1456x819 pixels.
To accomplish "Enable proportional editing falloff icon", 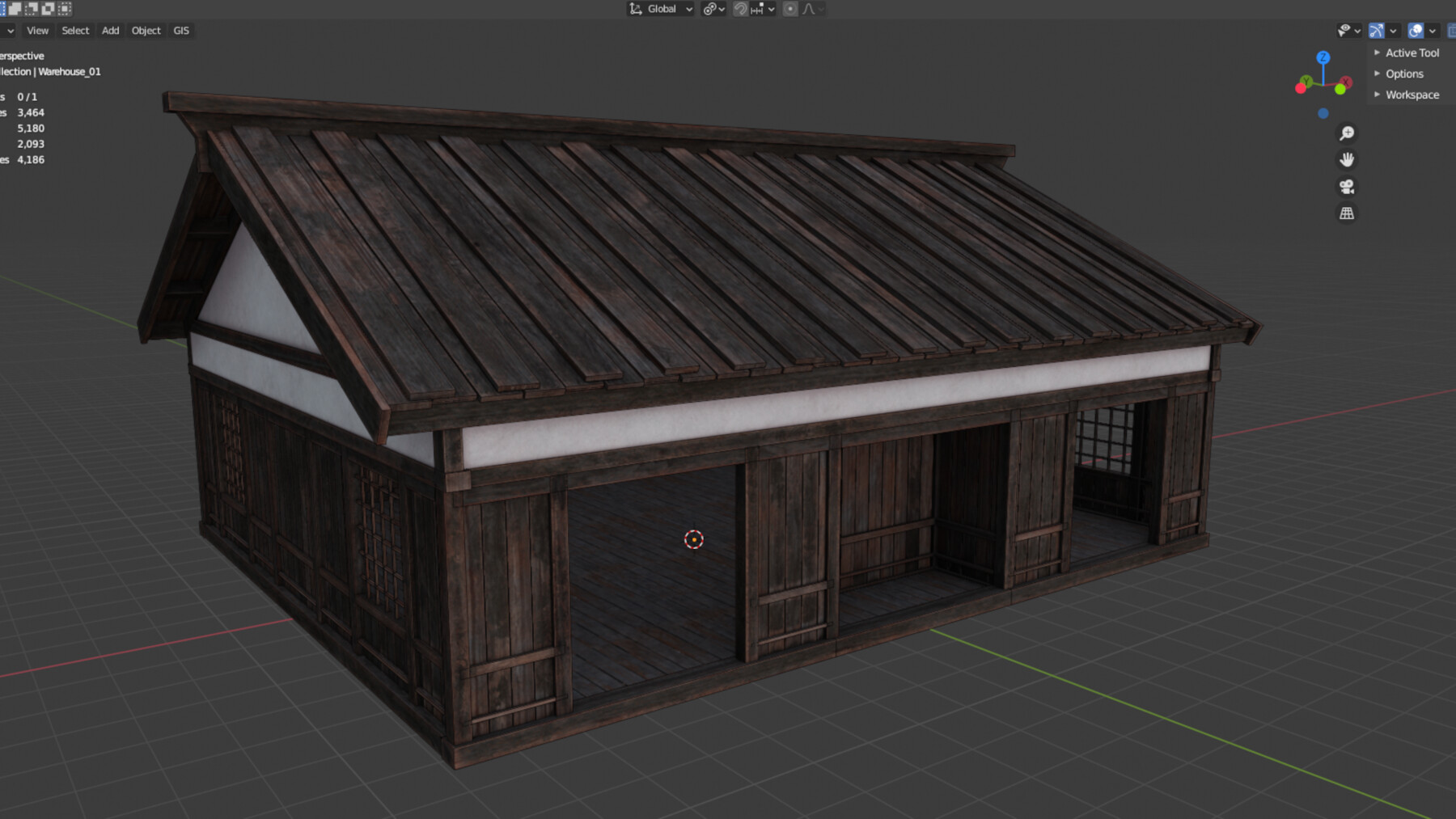I will [x=789, y=9].
